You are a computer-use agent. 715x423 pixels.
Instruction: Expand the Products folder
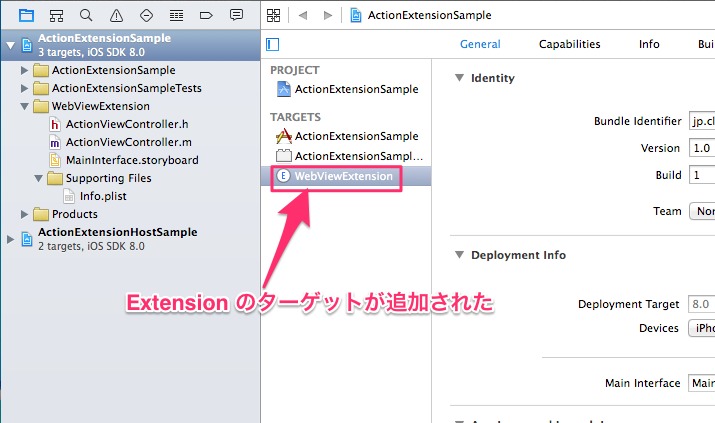(x=24, y=214)
